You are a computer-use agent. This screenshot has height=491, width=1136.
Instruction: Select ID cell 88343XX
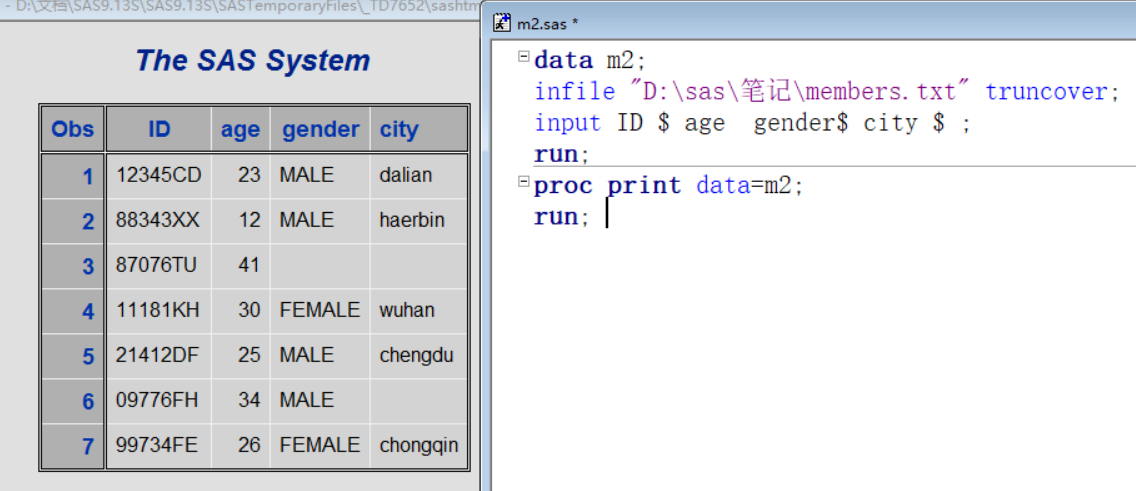coord(159,220)
